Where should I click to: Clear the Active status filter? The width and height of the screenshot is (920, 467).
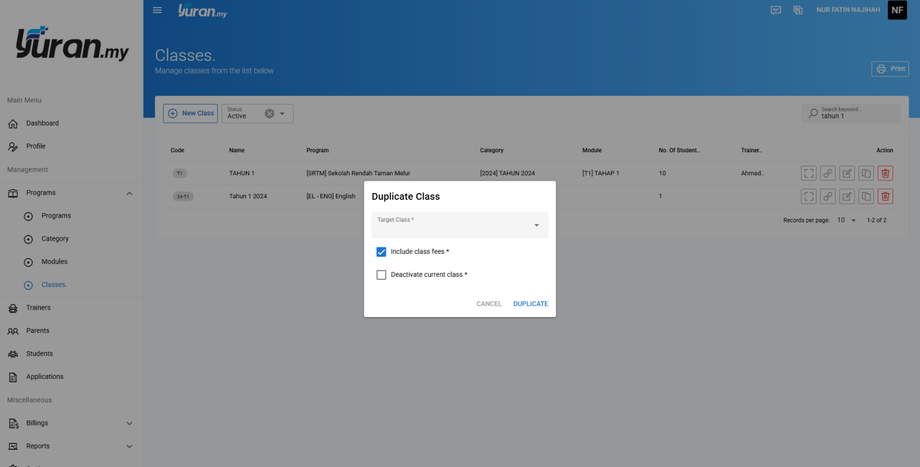pos(269,114)
